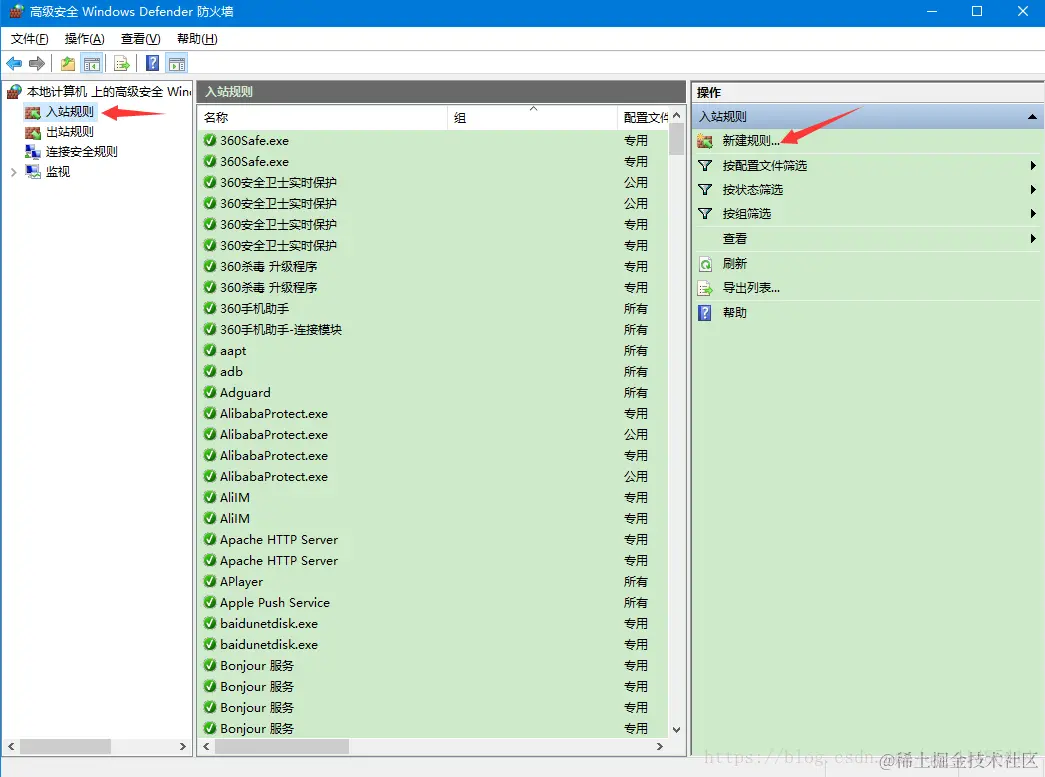Select the adb rule row
This screenshot has height=777, width=1045.
pos(433,371)
